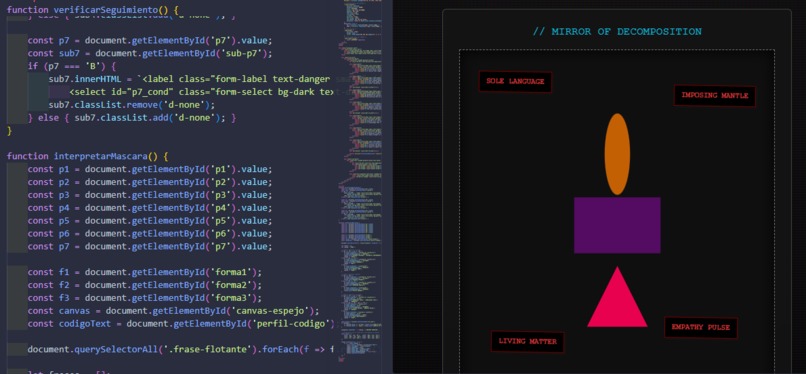Click the const f3 'forma3' line
The width and height of the screenshot is (806, 374).
click(144, 297)
